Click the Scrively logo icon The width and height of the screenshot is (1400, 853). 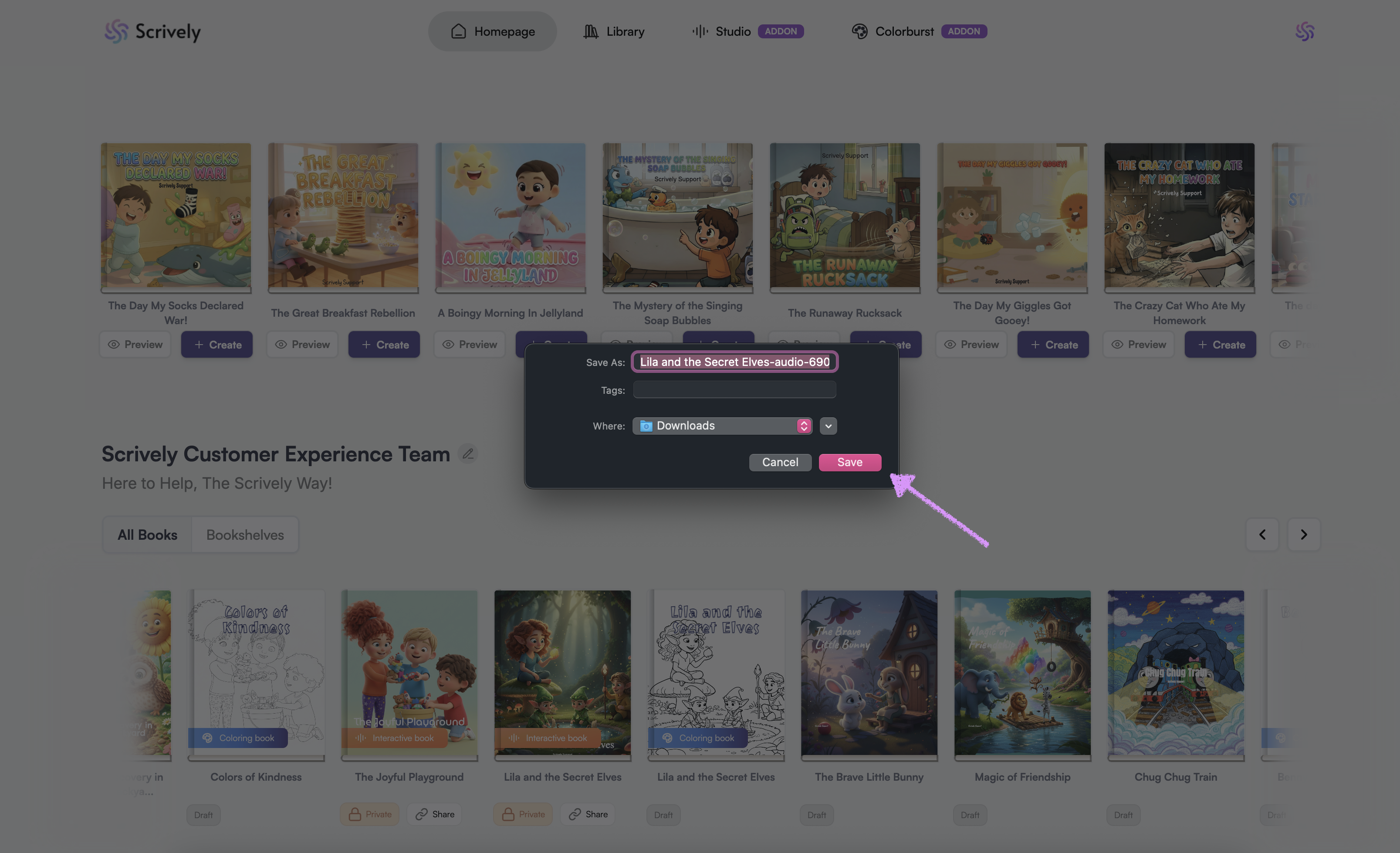point(116,31)
